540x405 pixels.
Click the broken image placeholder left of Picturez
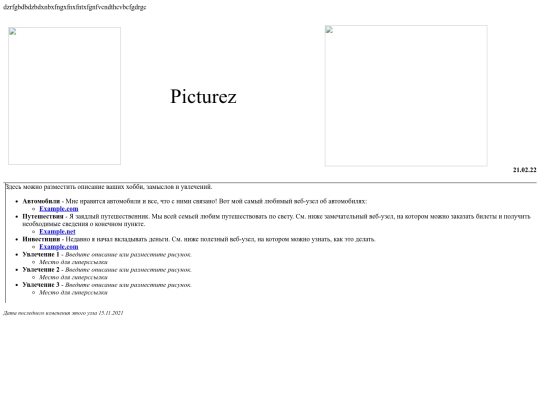click(x=64, y=96)
